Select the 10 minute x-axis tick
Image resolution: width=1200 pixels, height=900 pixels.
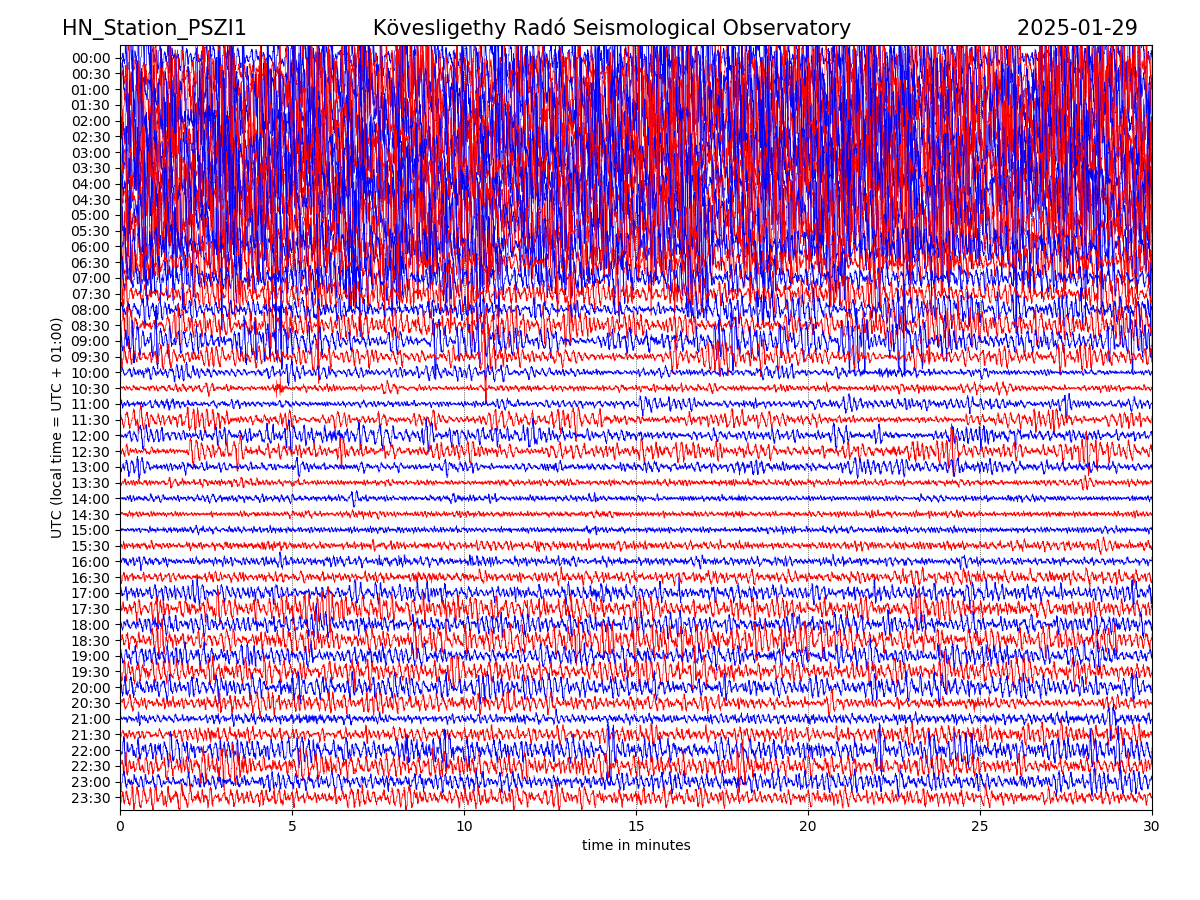(x=464, y=826)
